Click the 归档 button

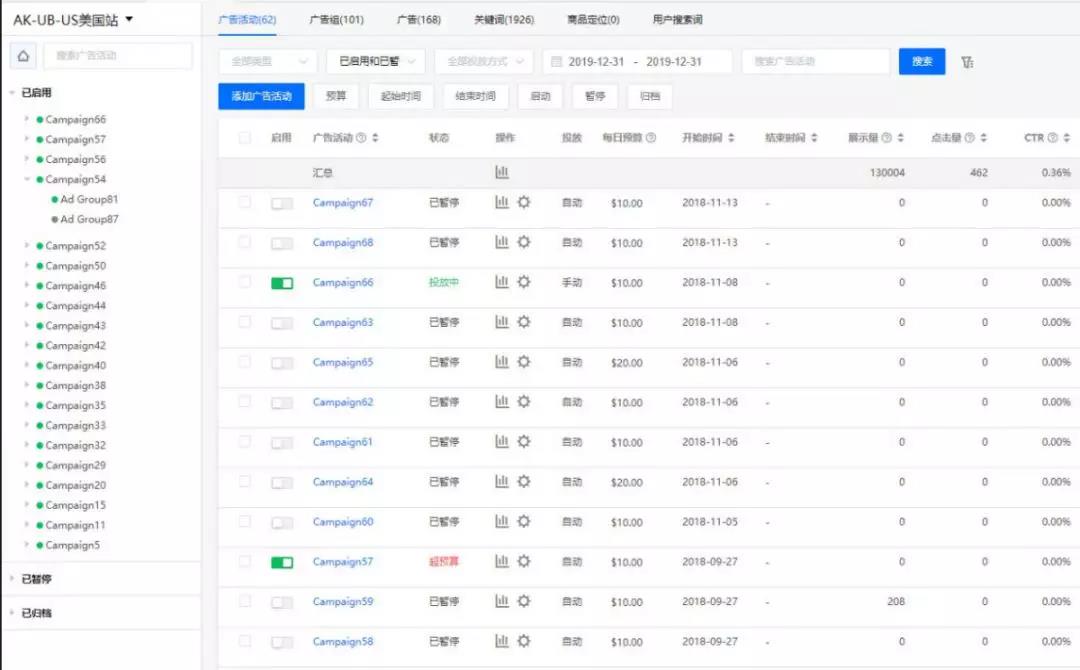point(650,96)
